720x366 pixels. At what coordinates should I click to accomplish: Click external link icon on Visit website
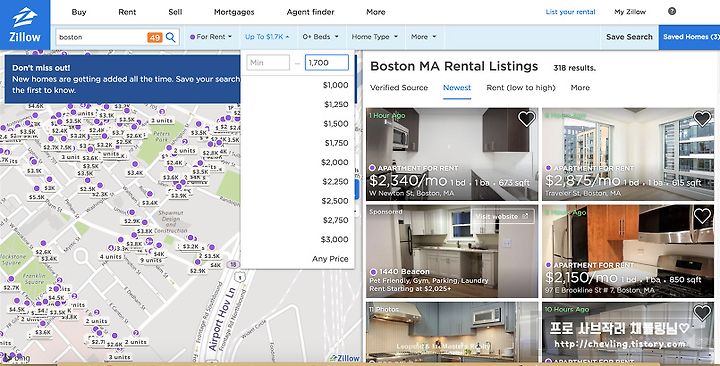(525, 216)
